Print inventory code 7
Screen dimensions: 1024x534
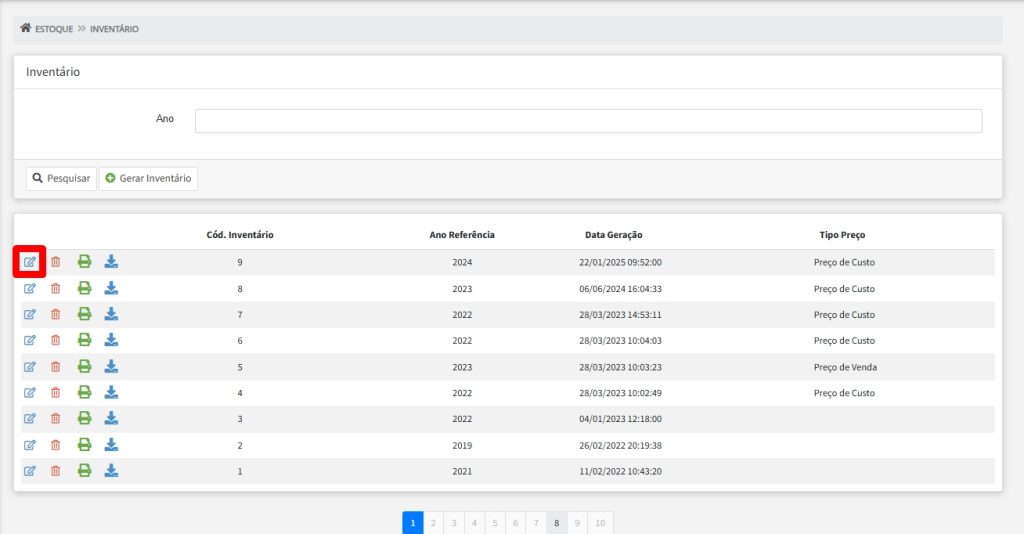[x=84, y=314]
